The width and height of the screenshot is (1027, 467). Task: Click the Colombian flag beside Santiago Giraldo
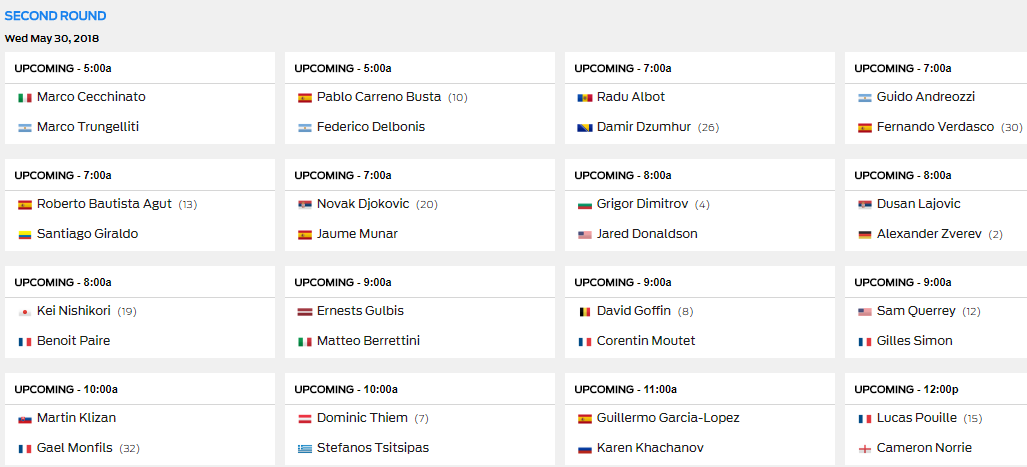pyautogui.click(x=25, y=234)
